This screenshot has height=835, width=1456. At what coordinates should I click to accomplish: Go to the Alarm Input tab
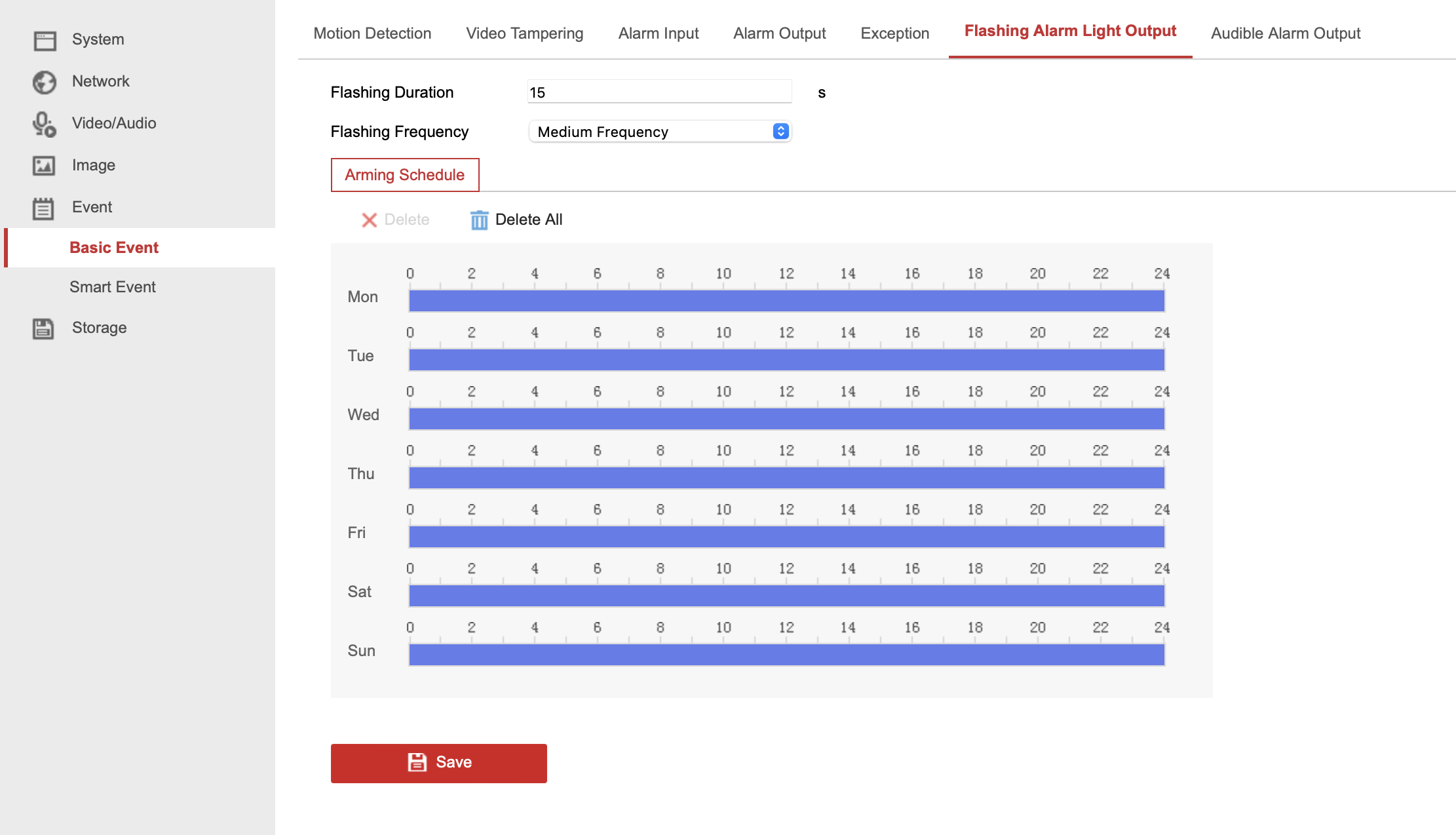tap(658, 33)
